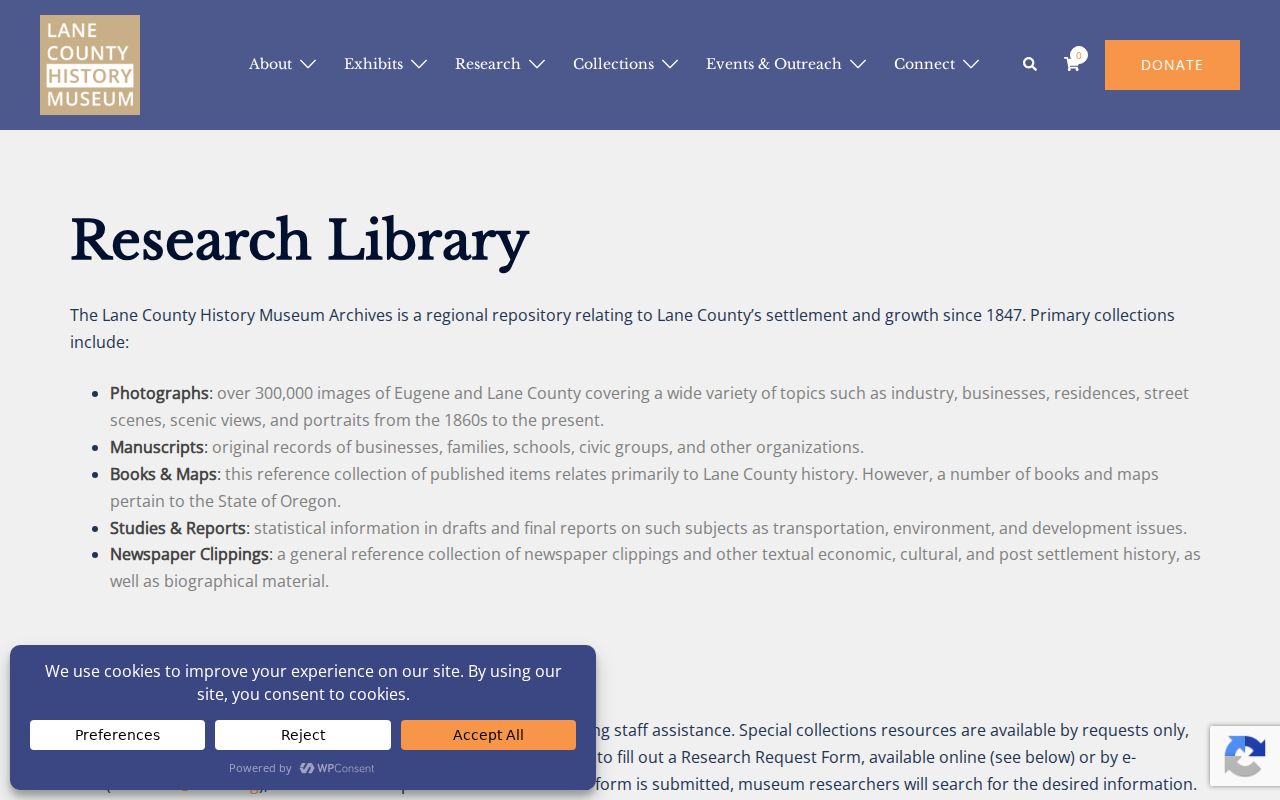
Task: Click the bold Photographs list label
Action: click(159, 393)
